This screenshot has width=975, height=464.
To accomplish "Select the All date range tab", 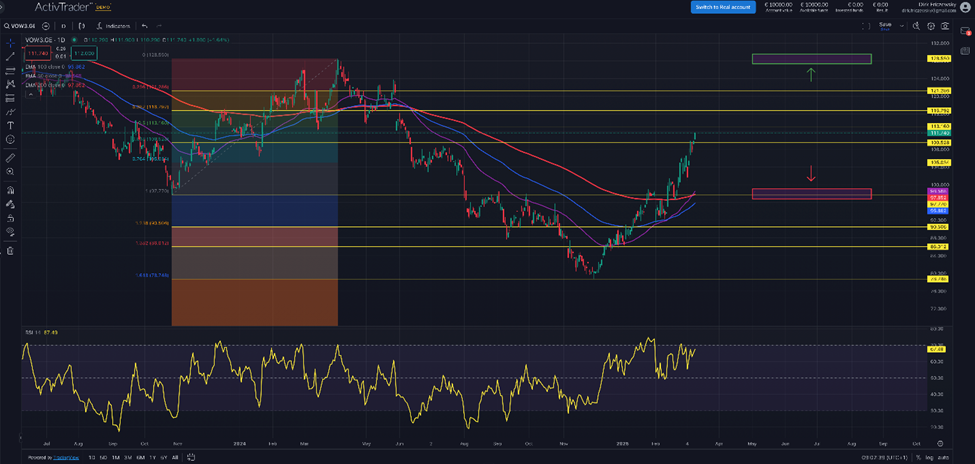I will 177,457.
